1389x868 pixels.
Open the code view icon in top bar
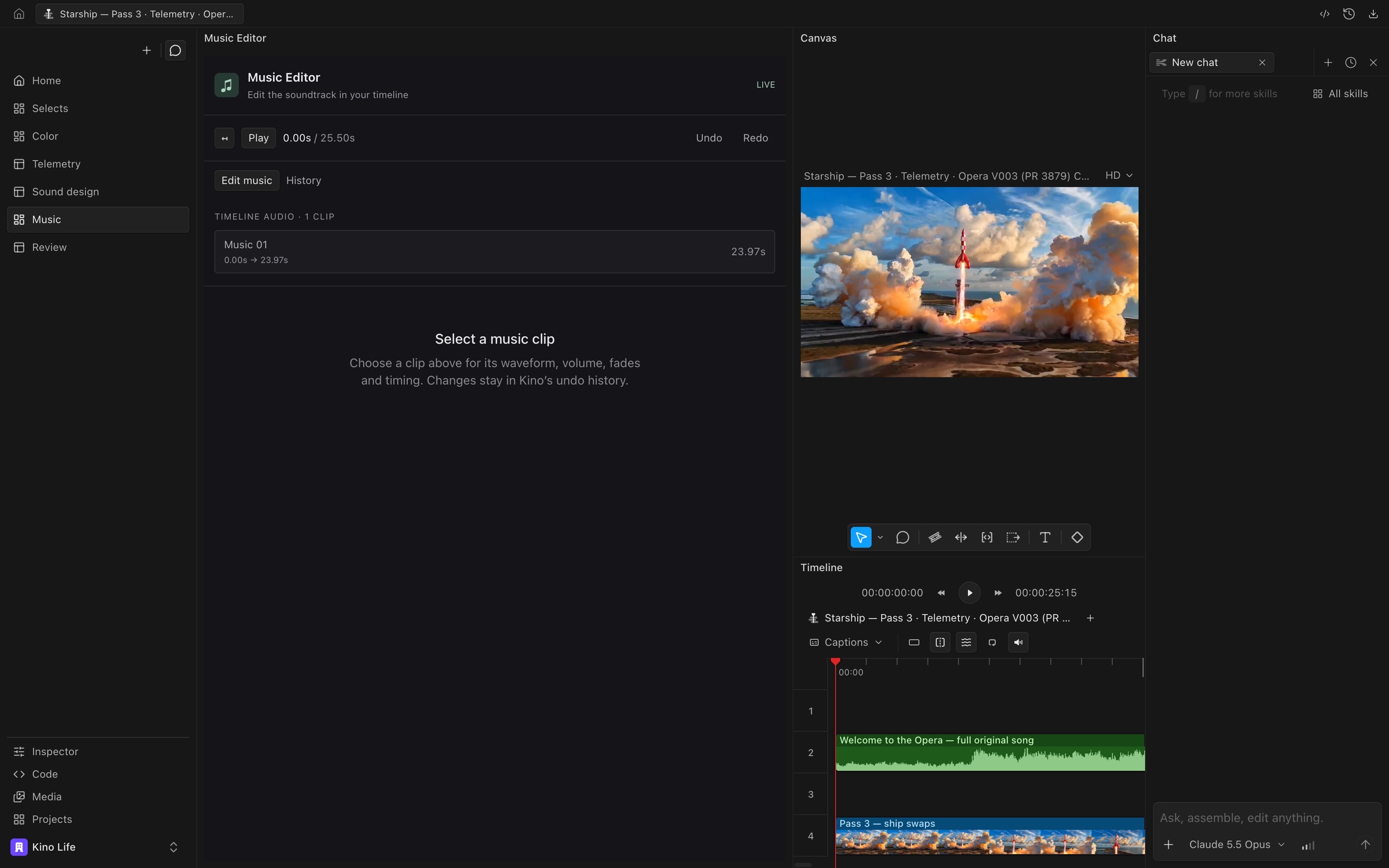tap(1324, 14)
